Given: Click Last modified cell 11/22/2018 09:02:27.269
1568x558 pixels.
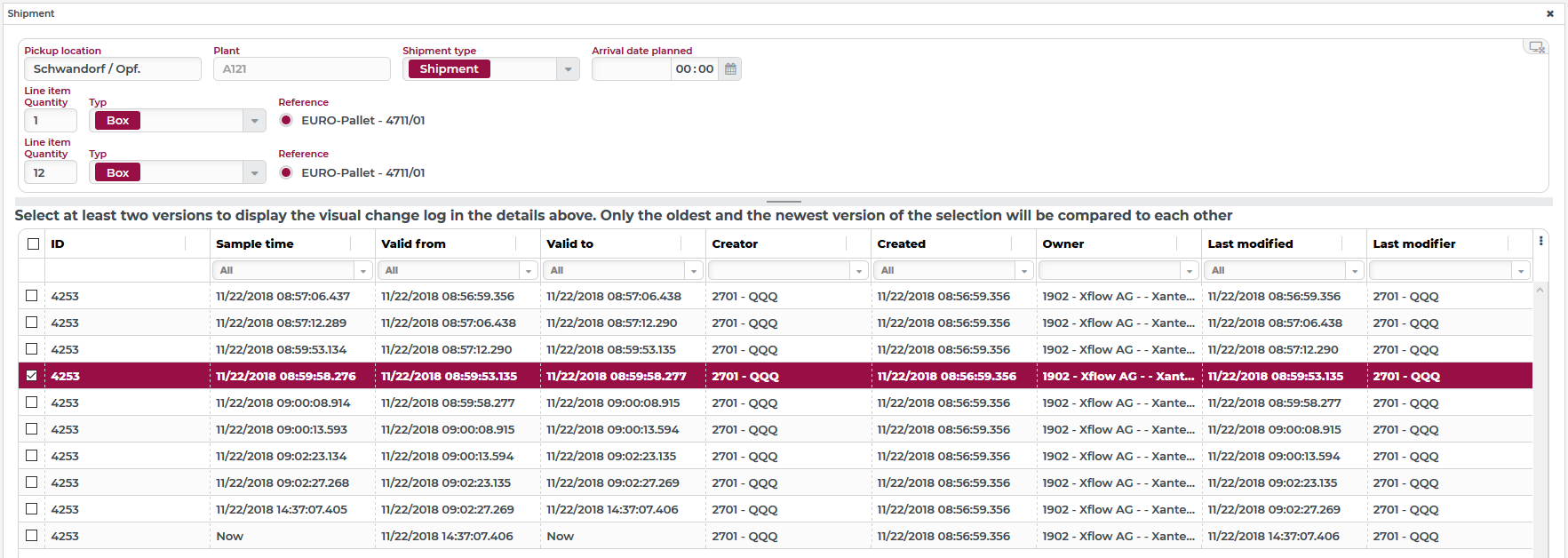Looking at the screenshot, I should pos(1274,509).
